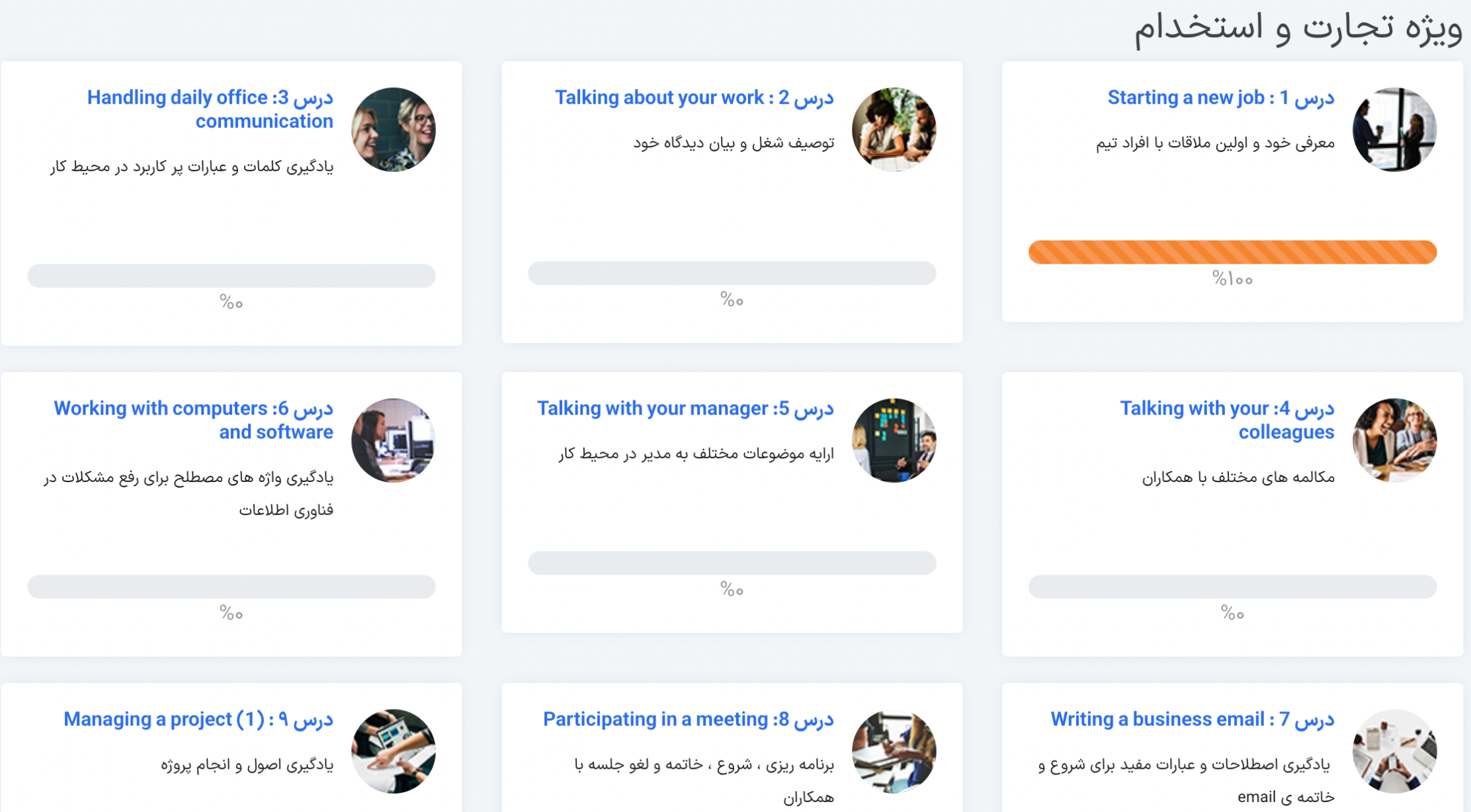Open 'Managing a project (1)' lesson 9

(198, 719)
